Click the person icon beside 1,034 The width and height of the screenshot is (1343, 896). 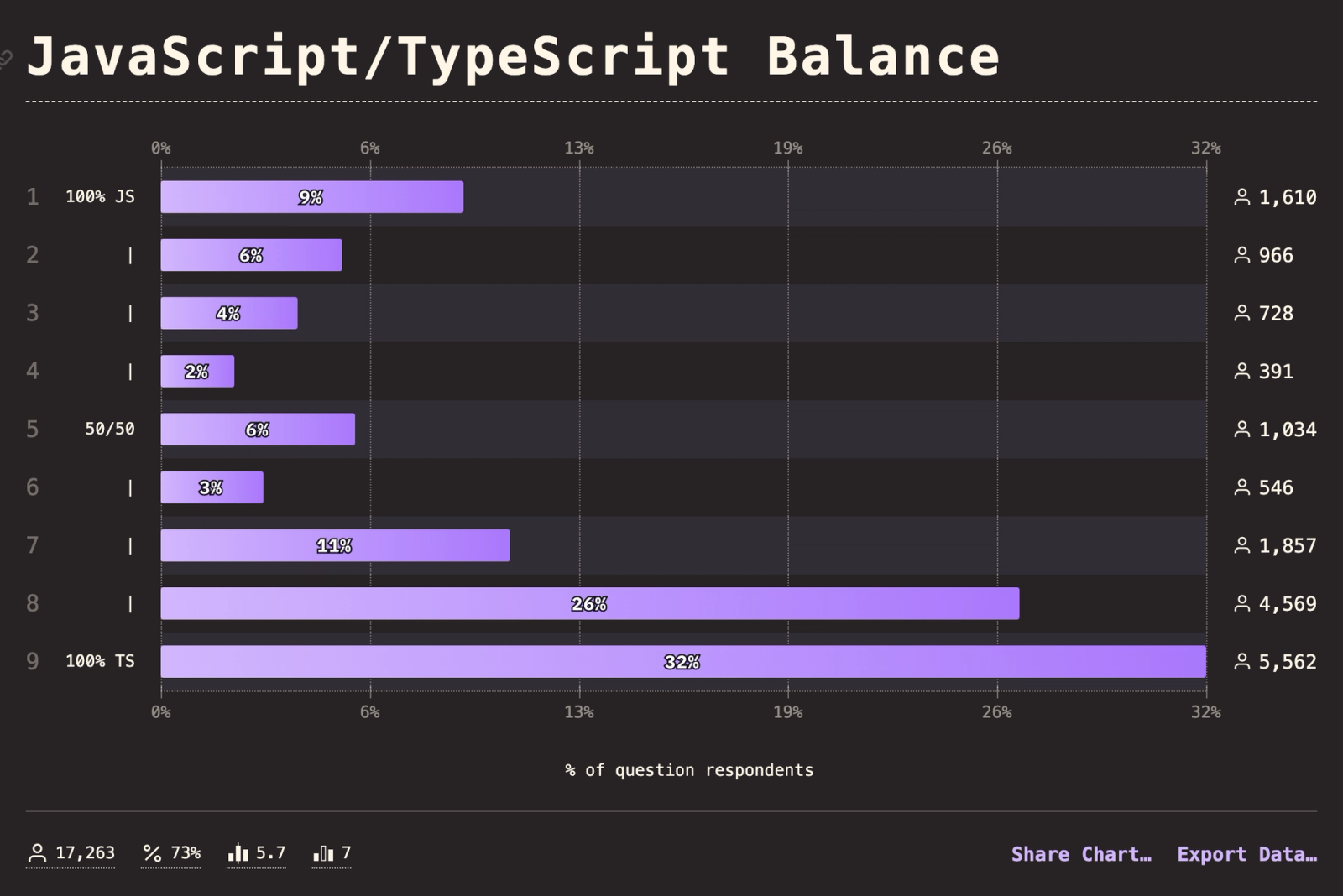coord(1242,430)
